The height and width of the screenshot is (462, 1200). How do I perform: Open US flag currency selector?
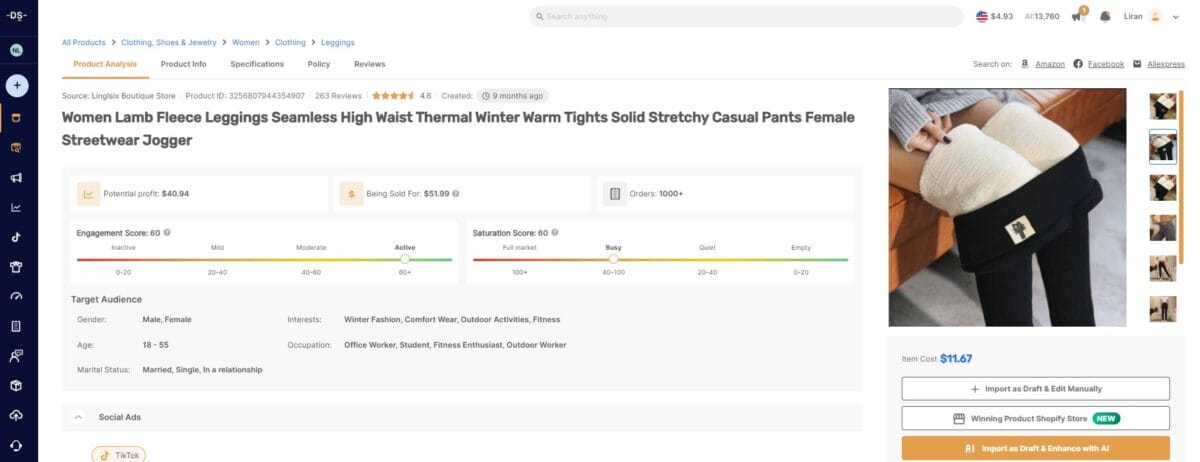point(982,16)
